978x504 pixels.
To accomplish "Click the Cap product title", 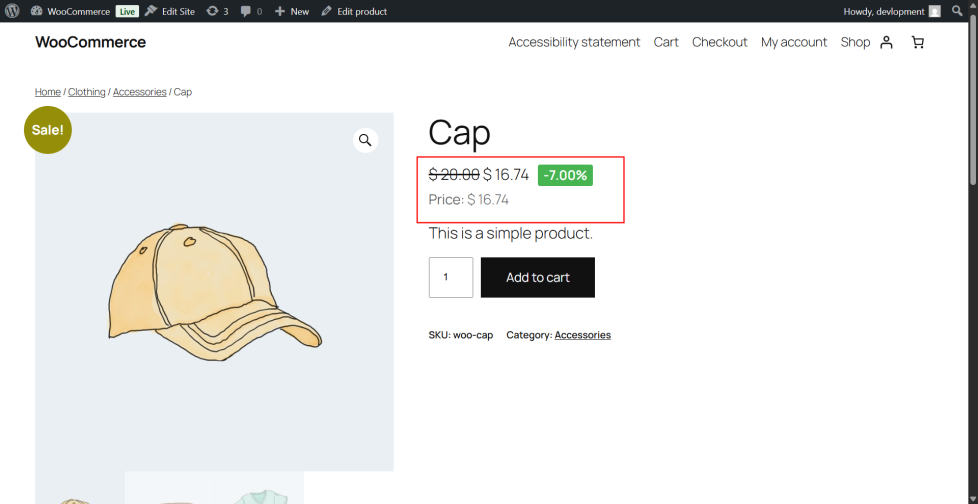I will click(460, 132).
